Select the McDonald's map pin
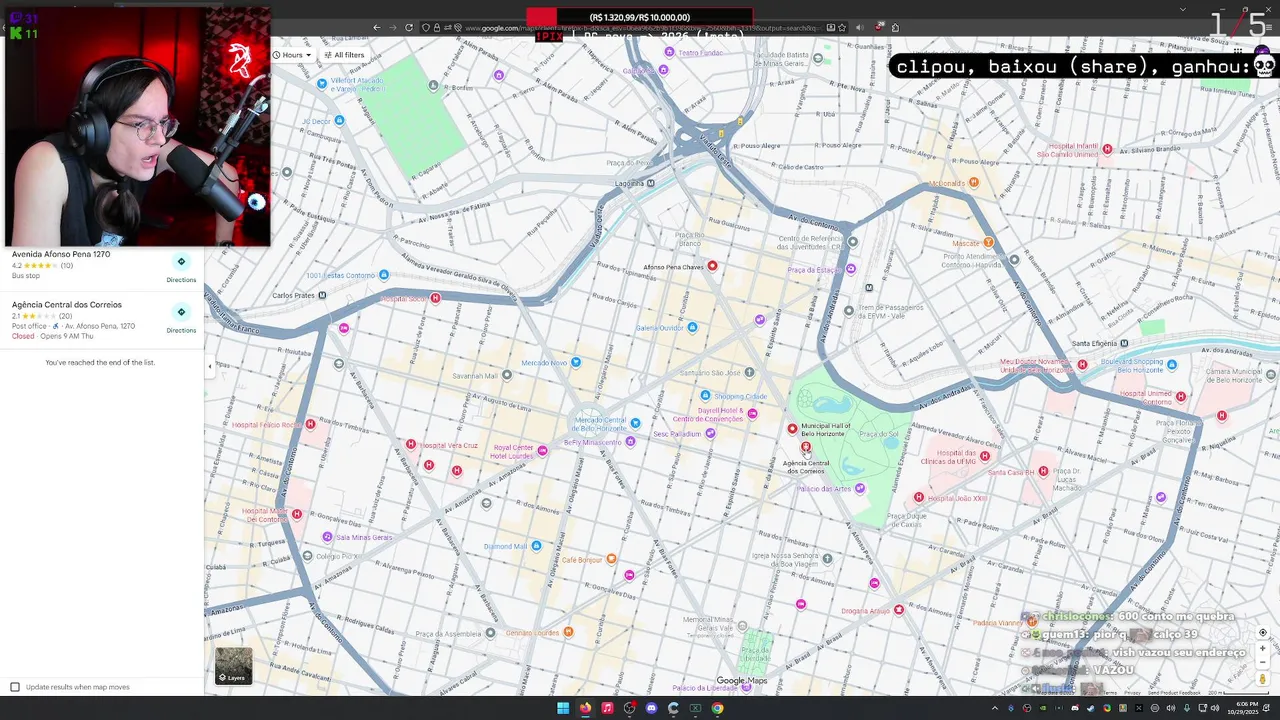The image size is (1280, 720). pos(973,183)
